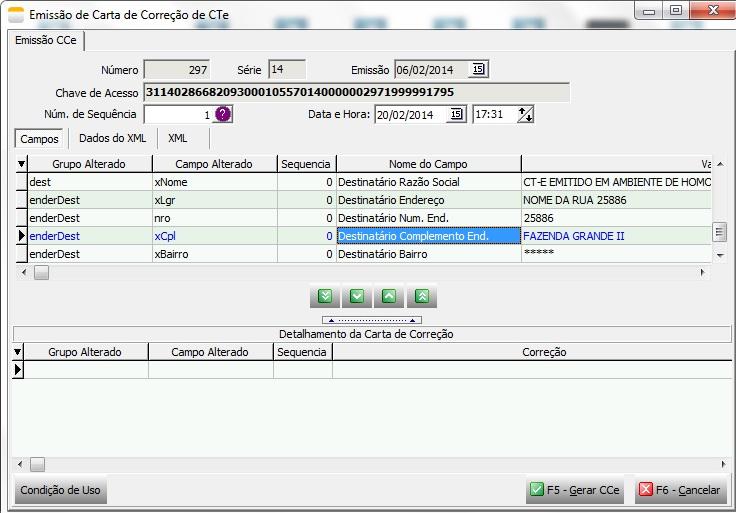Click the Núm. de Sequência input field

tap(178, 115)
